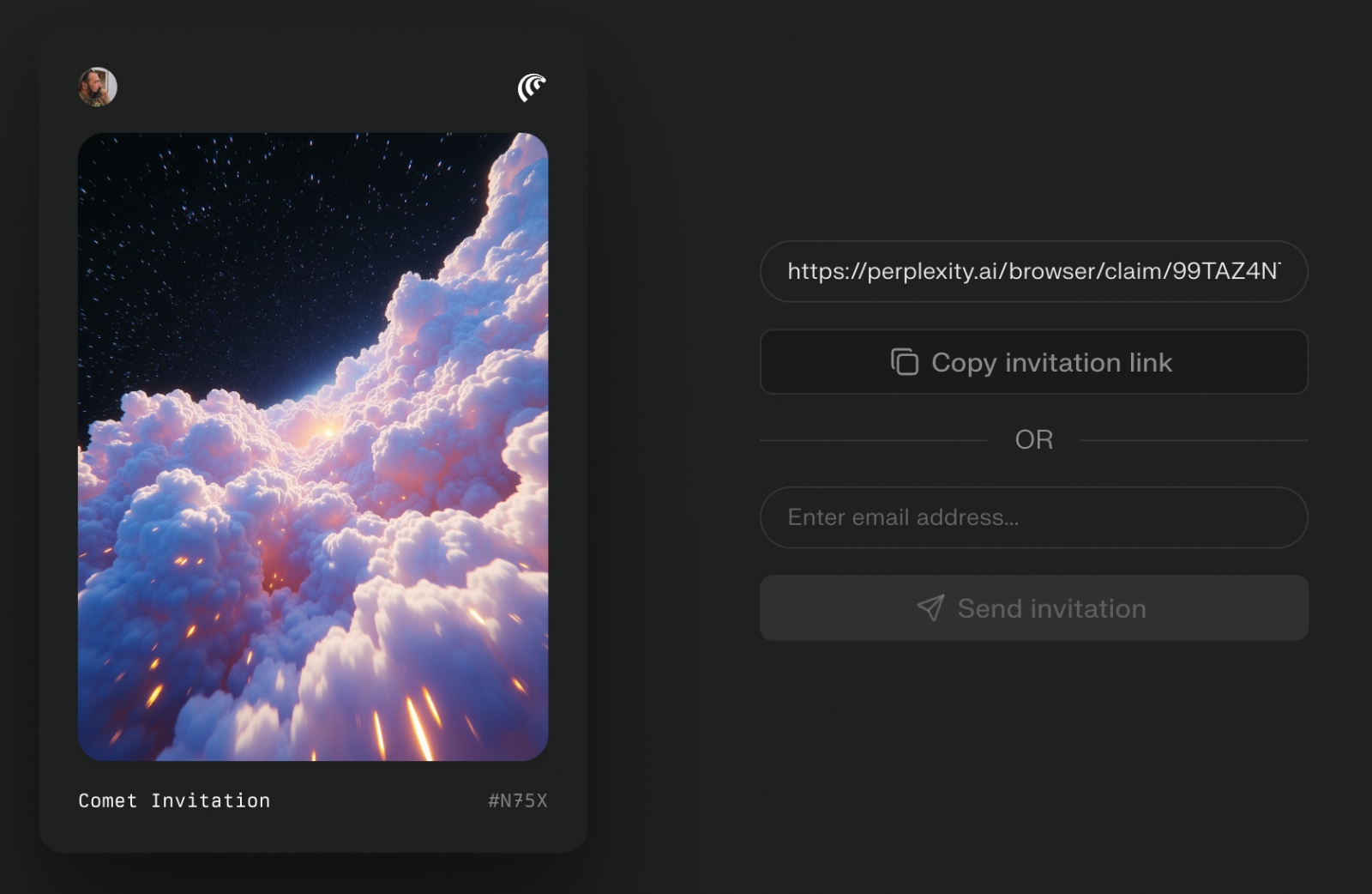Viewport: 1372px width, 894px height.
Task: Click the orange sparks at the artwork's bottom
Action: click(418, 725)
